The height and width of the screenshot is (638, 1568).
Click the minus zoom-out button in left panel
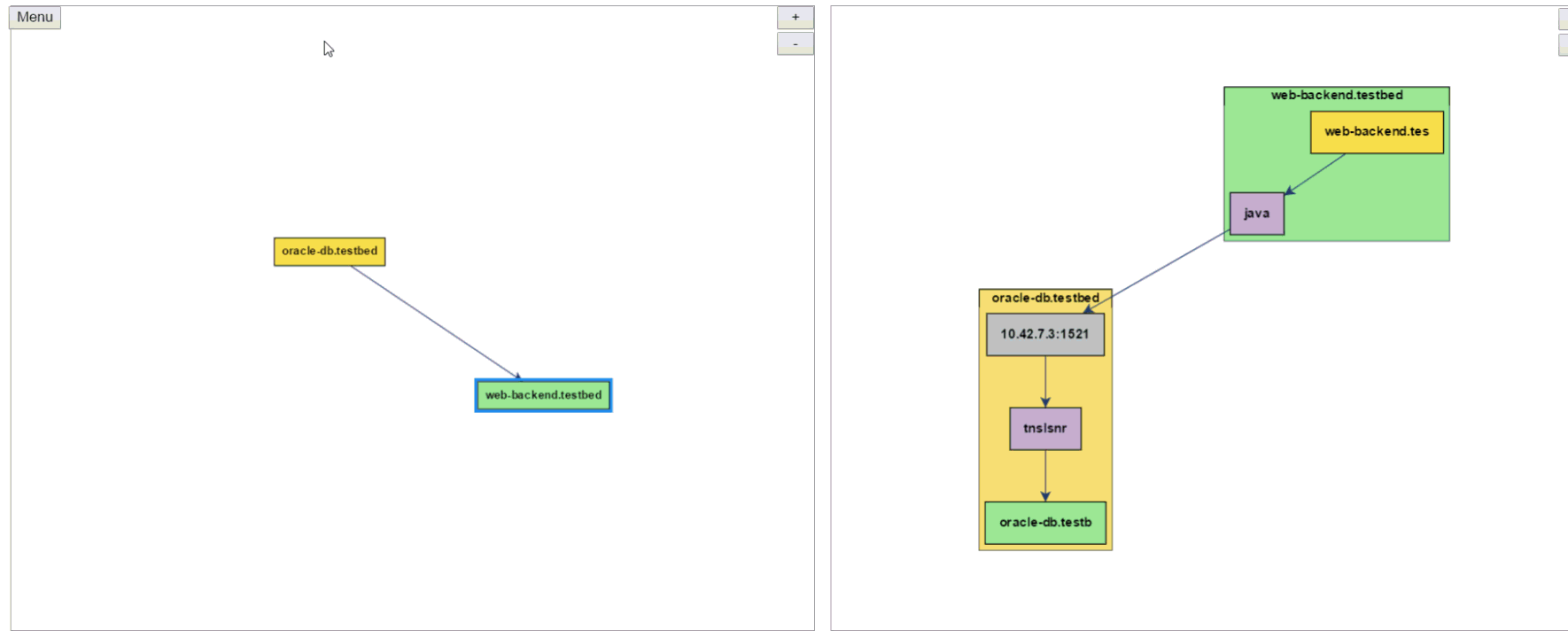coord(795,44)
